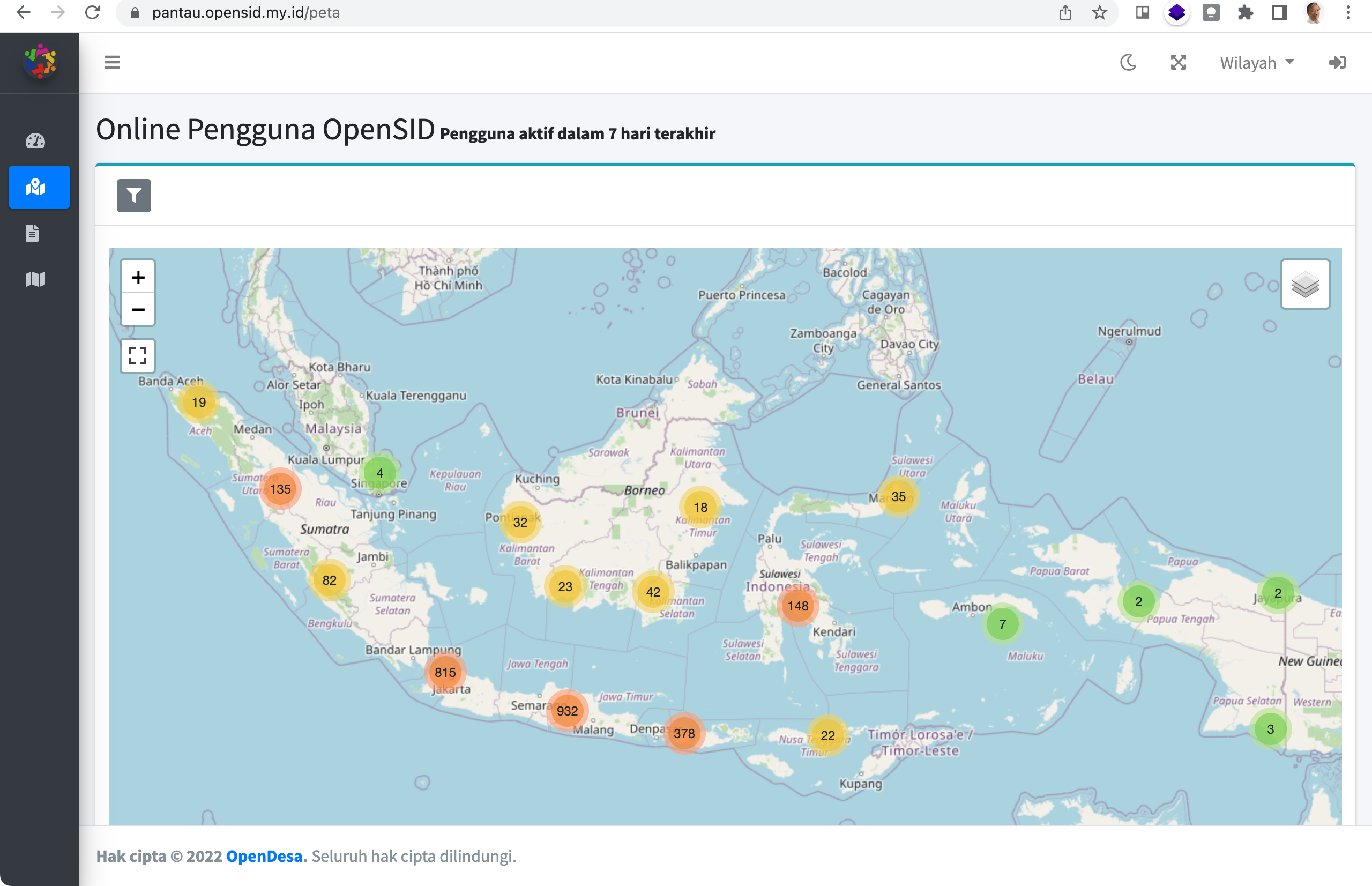Toggle dark mode with the moon icon
The image size is (1372, 886).
point(1128,62)
